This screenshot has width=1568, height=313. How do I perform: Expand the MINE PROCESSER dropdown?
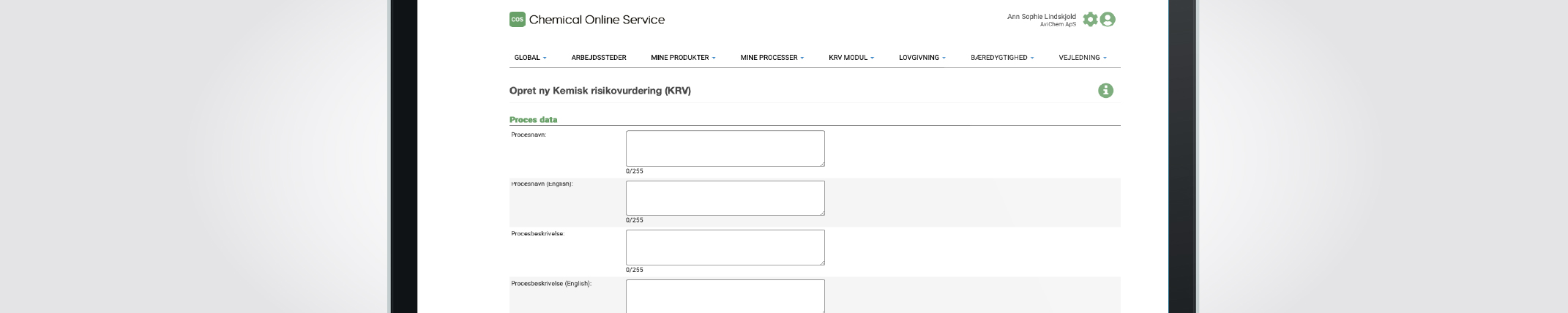pyautogui.click(x=772, y=58)
